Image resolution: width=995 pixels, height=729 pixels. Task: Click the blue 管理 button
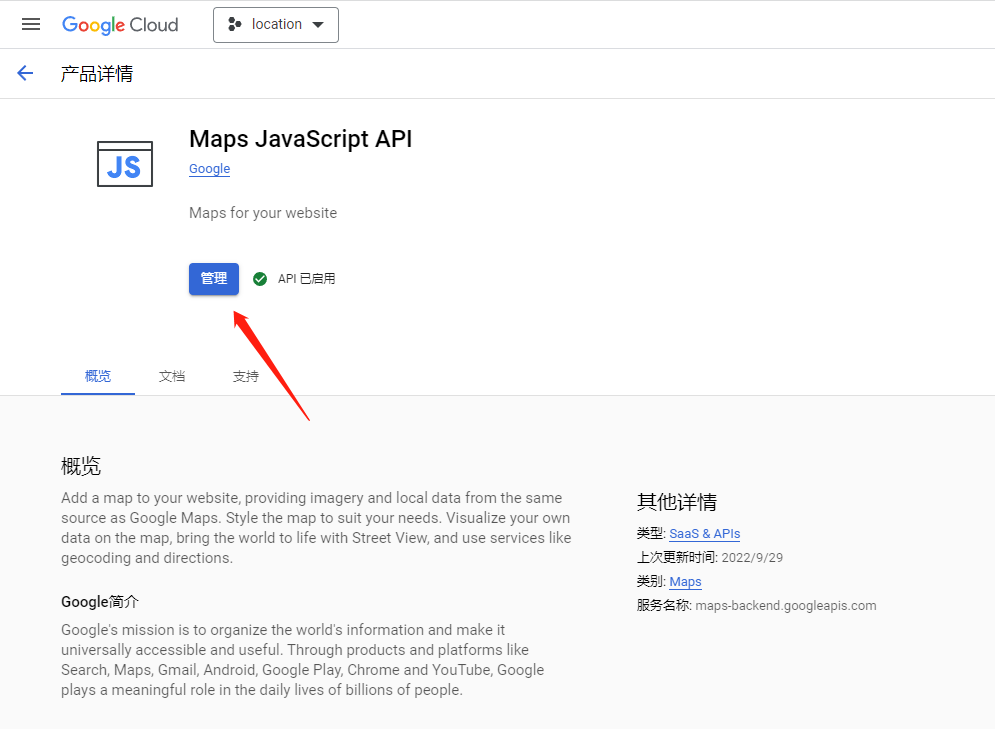(214, 279)
